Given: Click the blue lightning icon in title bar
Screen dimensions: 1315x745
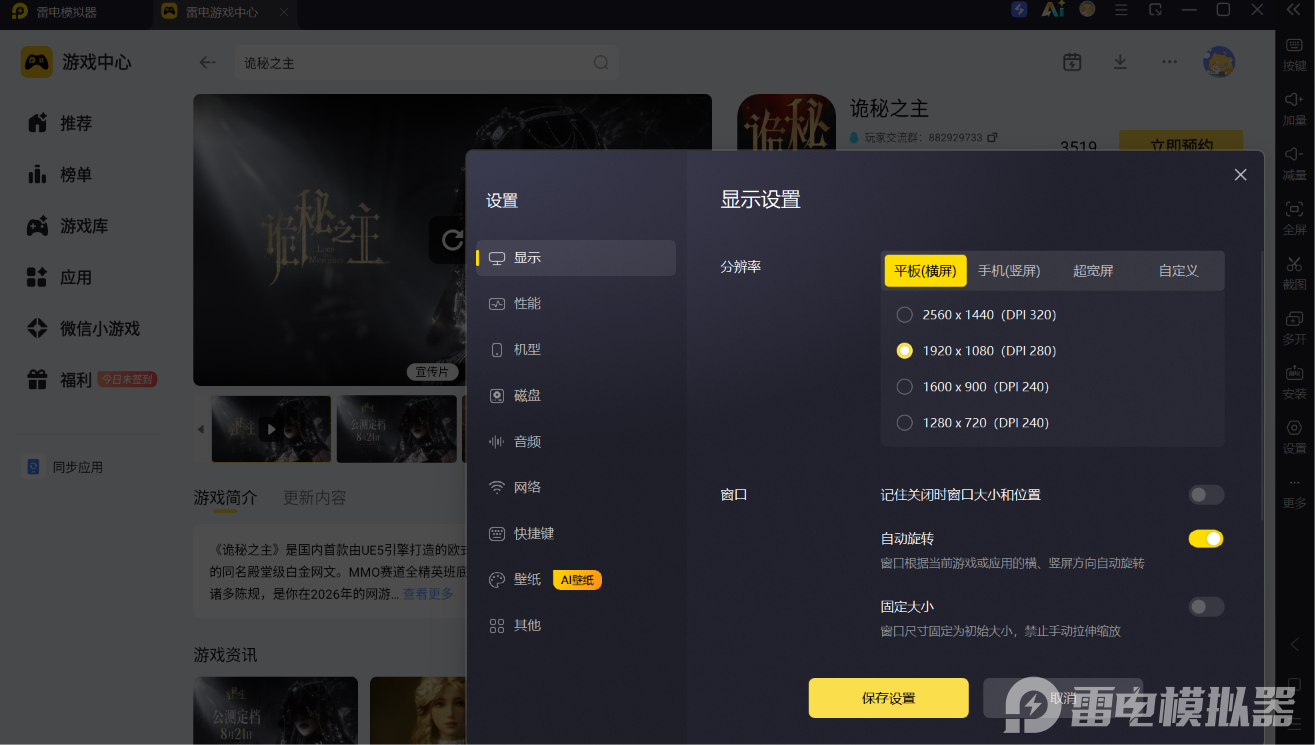Looking at the screenshot, I should click(x=1019, y=10).
